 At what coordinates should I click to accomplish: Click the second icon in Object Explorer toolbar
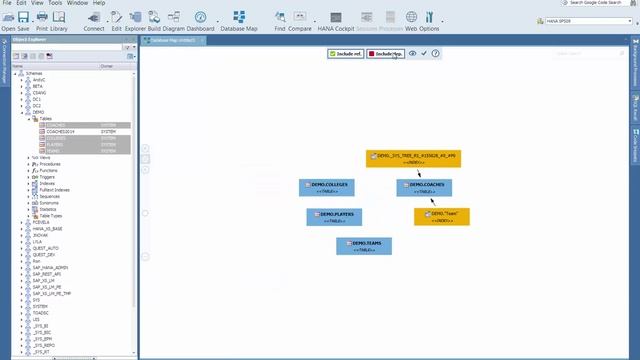(x=24, y=56)
